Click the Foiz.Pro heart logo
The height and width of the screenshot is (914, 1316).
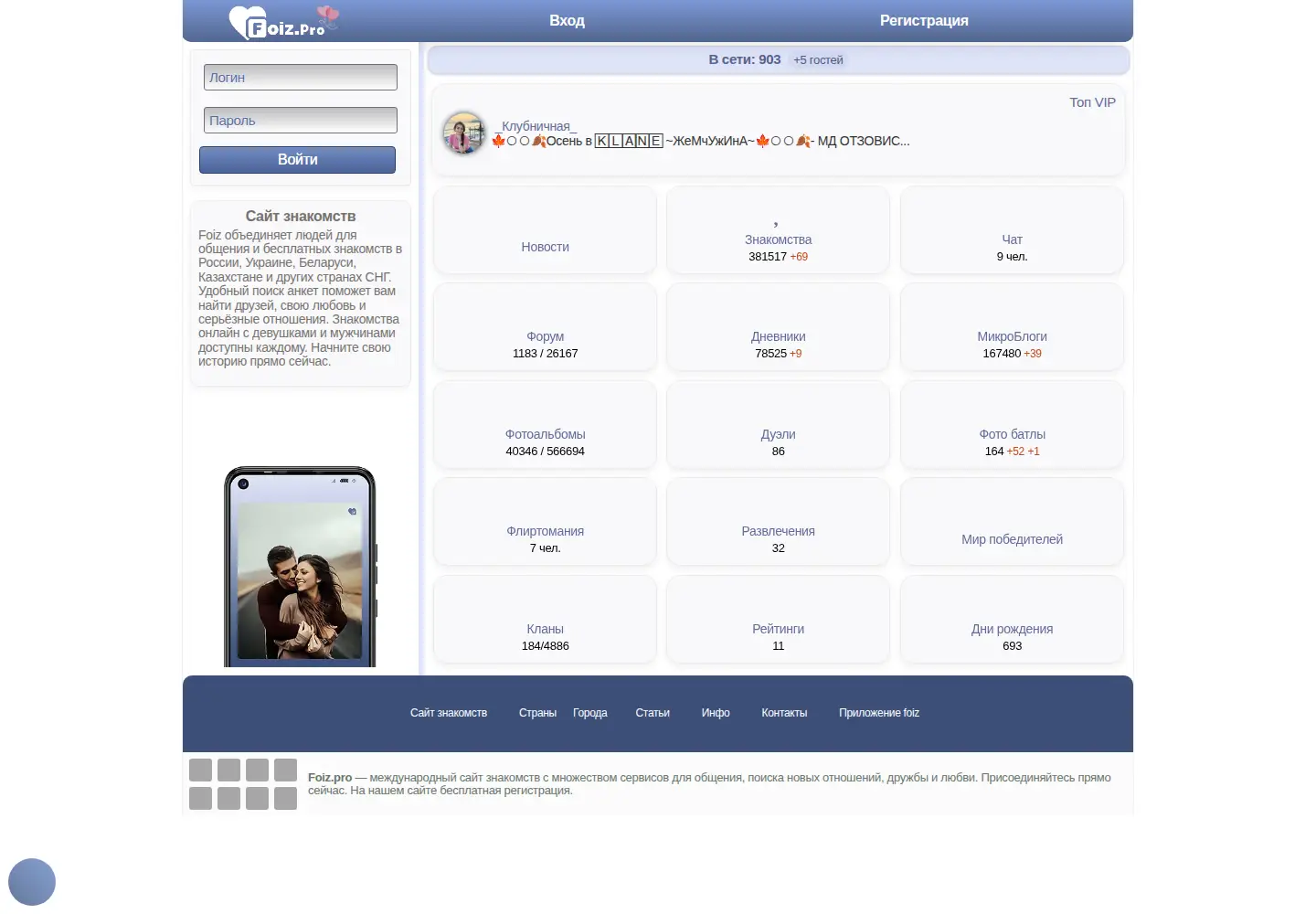[x=284, y=22]
